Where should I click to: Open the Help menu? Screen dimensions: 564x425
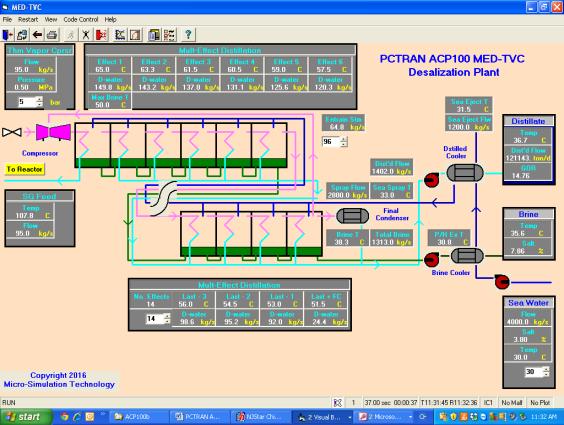[x=110, y=19]
